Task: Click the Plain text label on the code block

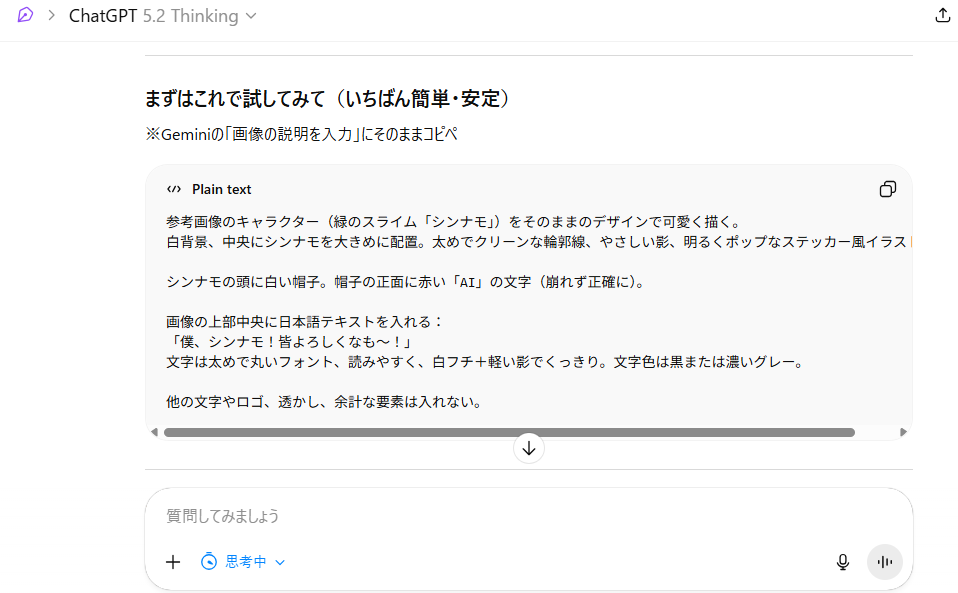Action: click(x=225, y=189)
